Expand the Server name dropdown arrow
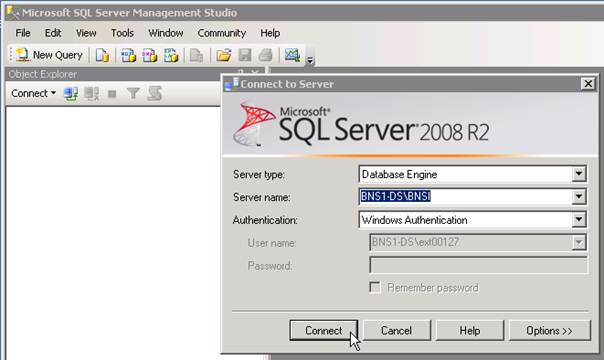This screenshot has width=604, height=360. point(579,197)
